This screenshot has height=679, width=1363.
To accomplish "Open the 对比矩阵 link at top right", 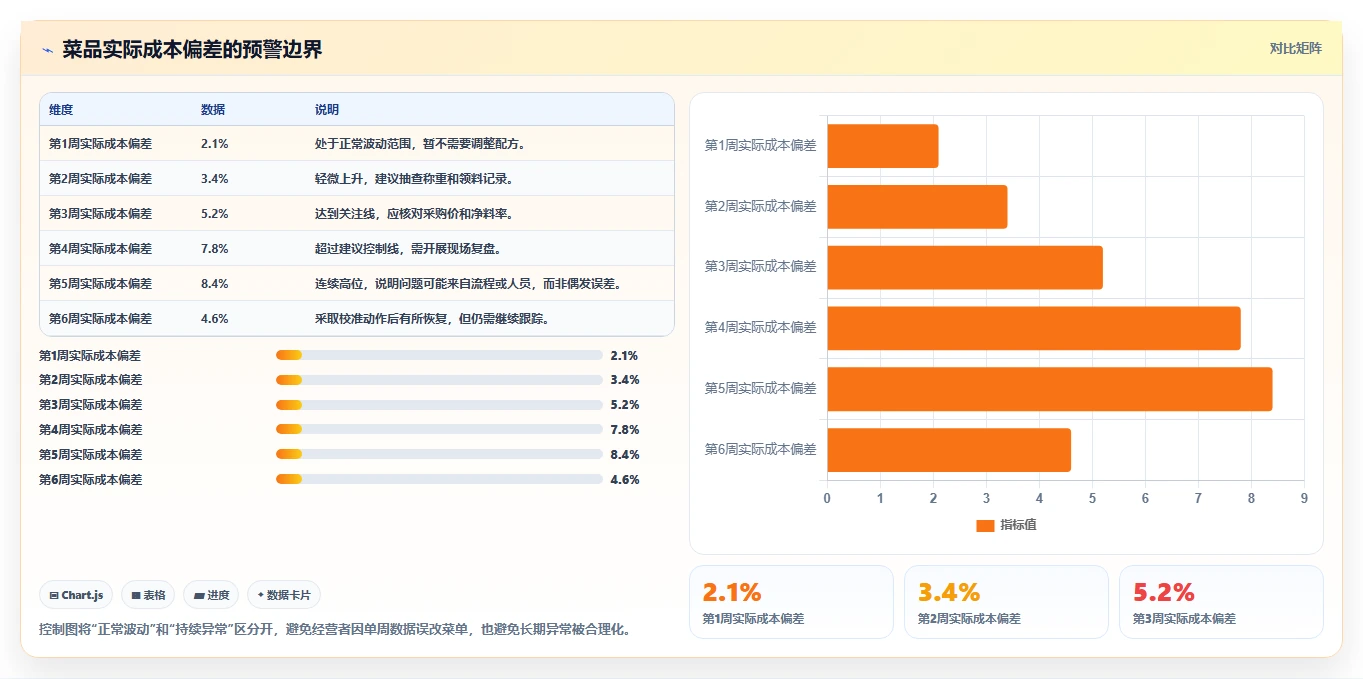I will tap(1295, 48).
